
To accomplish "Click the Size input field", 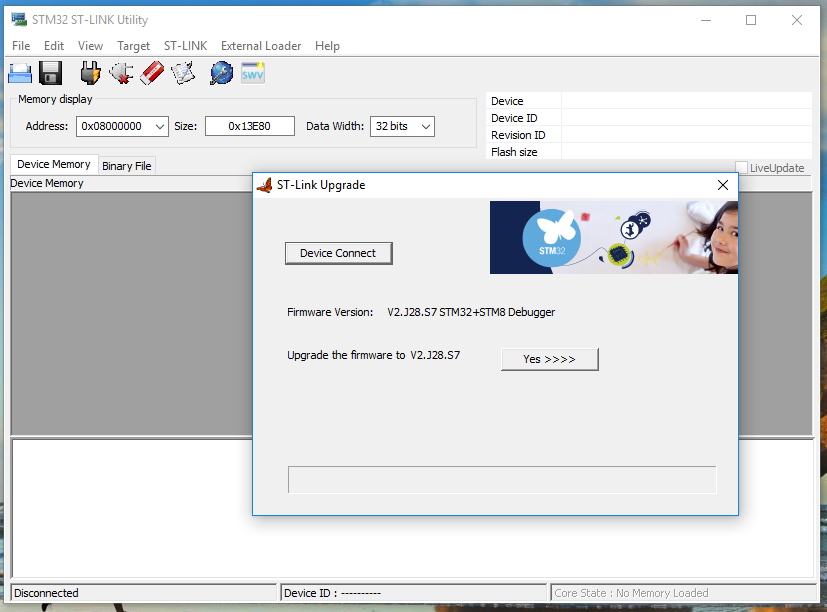I will coord(250,126).
